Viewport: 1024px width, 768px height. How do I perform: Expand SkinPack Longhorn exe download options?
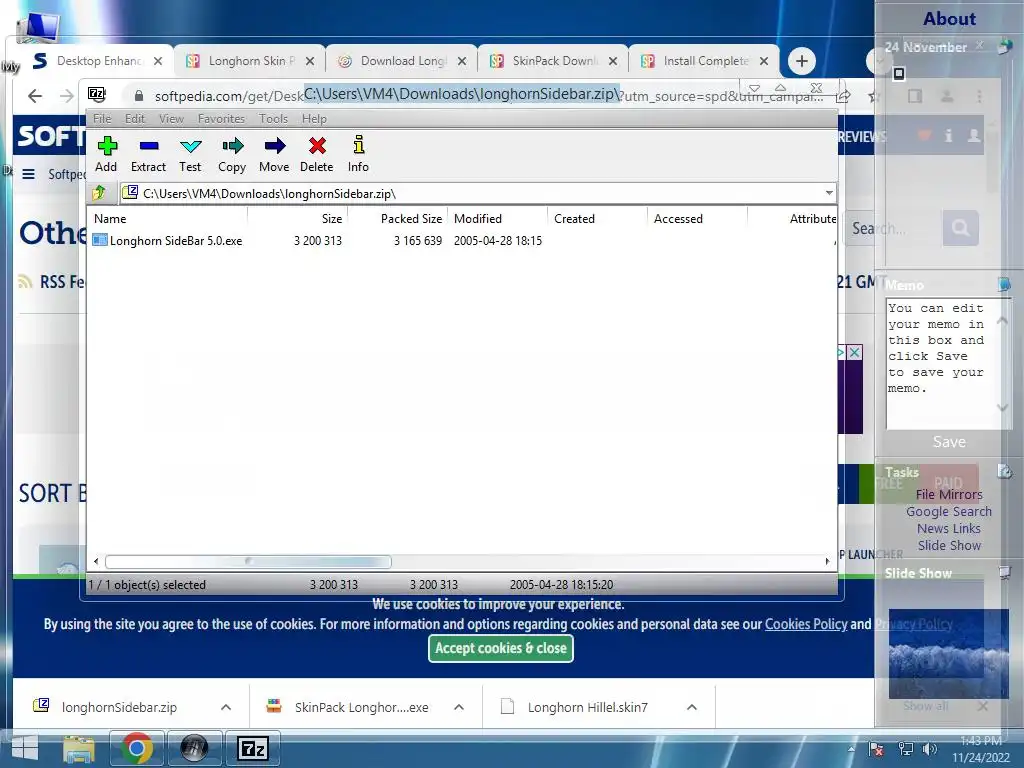point(459,707)
